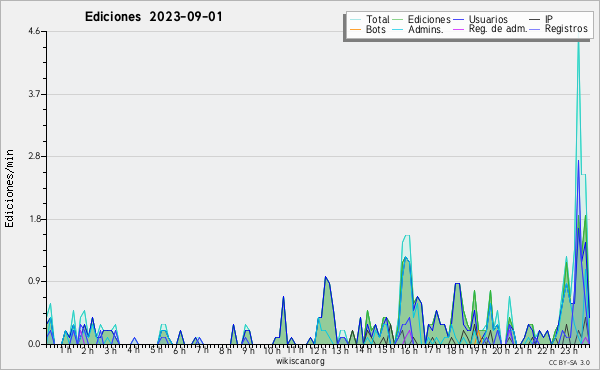Click the chart title 'Ediciones 2023-09-01'
This screenshot has height=370, width=600.
(153, 17)
